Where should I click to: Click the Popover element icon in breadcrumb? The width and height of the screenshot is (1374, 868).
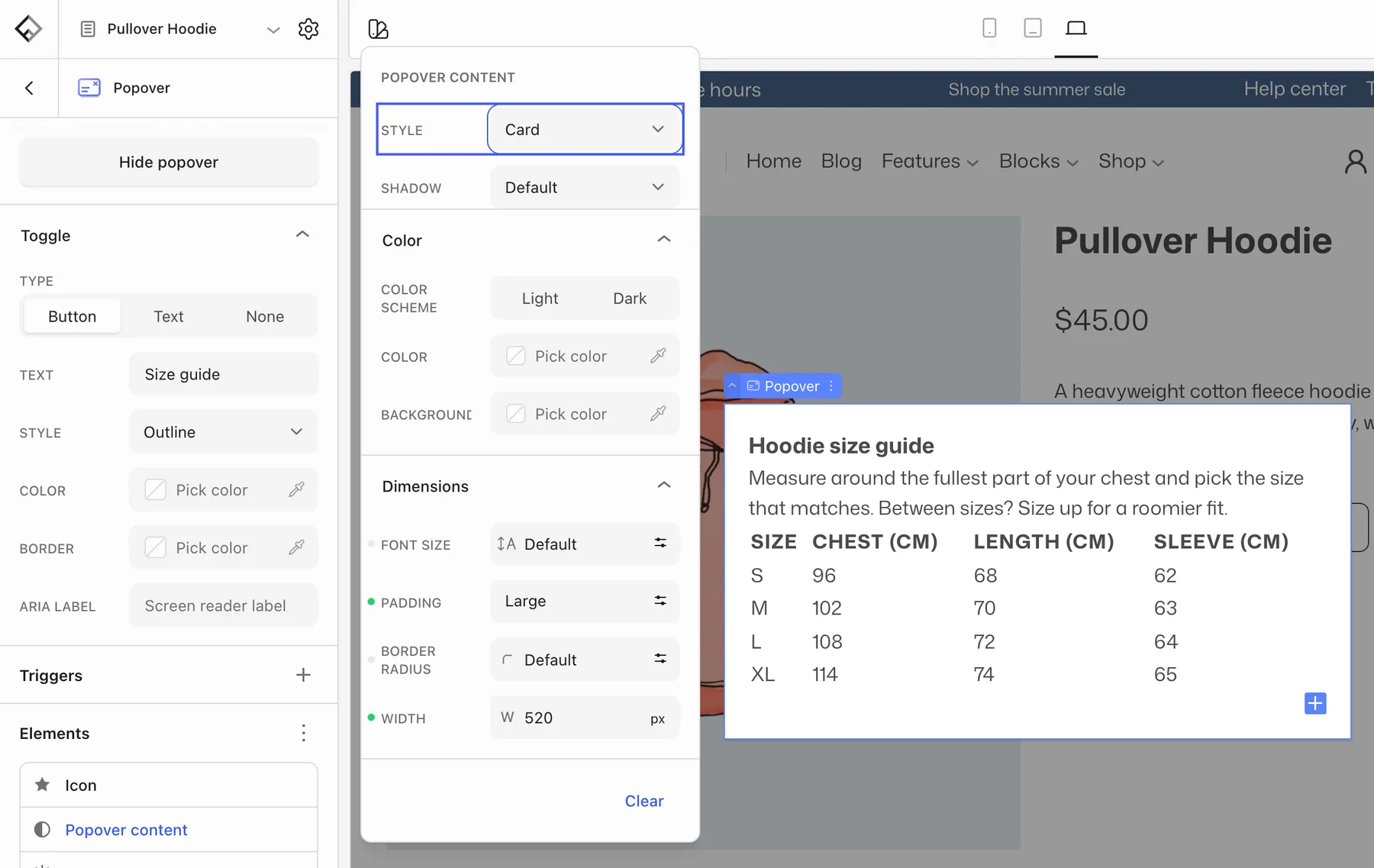pos(89,88)
